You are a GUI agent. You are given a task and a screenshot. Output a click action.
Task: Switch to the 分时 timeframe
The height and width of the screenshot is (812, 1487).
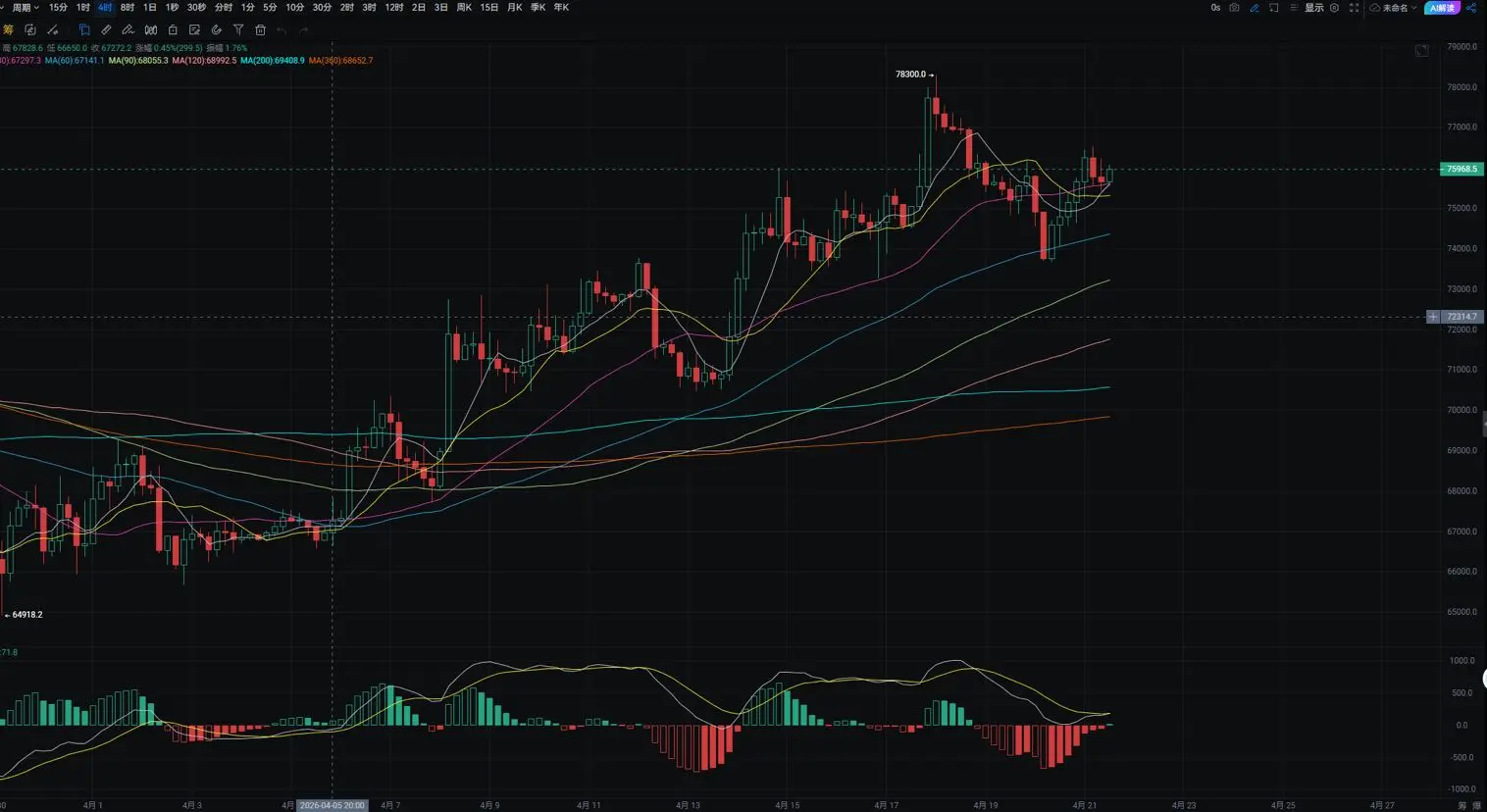(224, 8)
